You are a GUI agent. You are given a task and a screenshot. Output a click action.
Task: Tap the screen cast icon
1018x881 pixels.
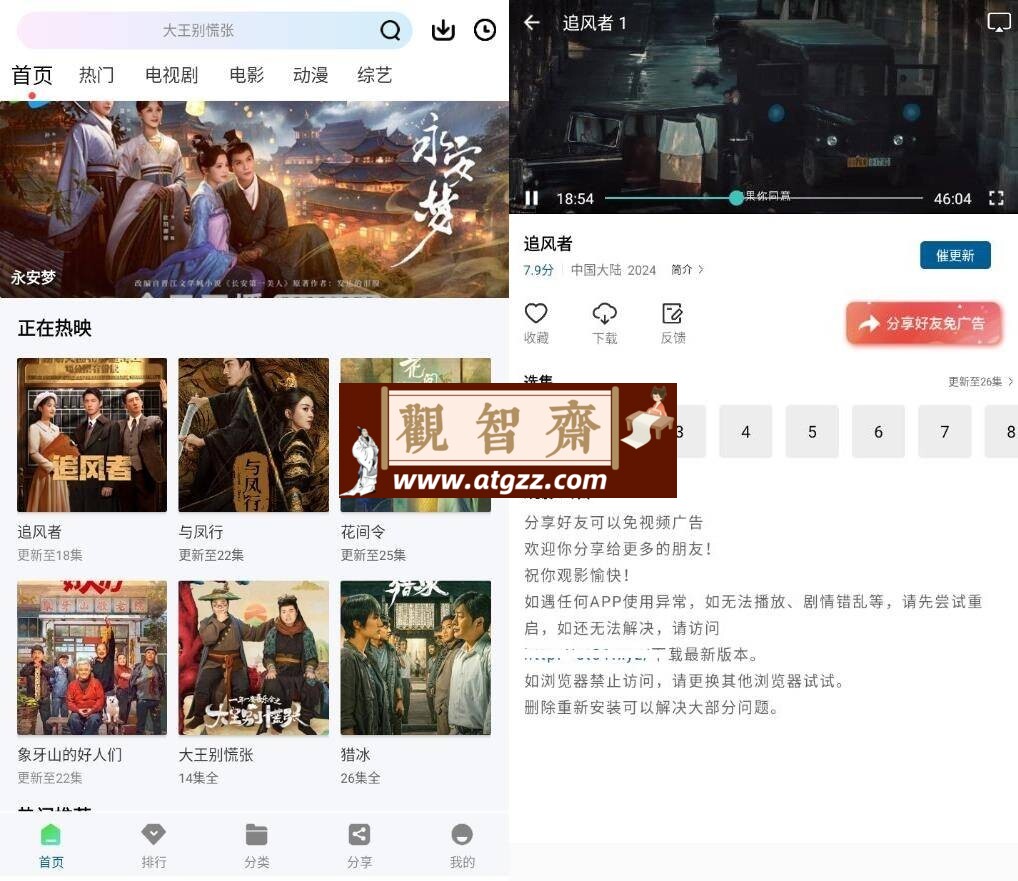999,23
